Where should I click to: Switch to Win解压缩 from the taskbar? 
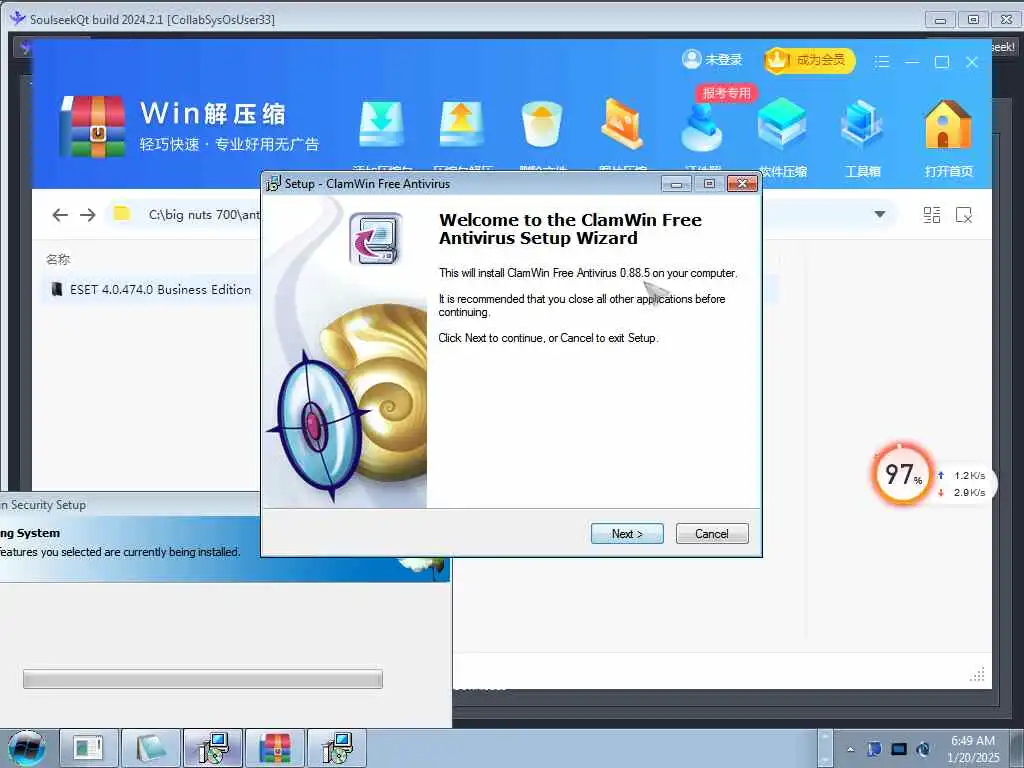coord(275,748)
